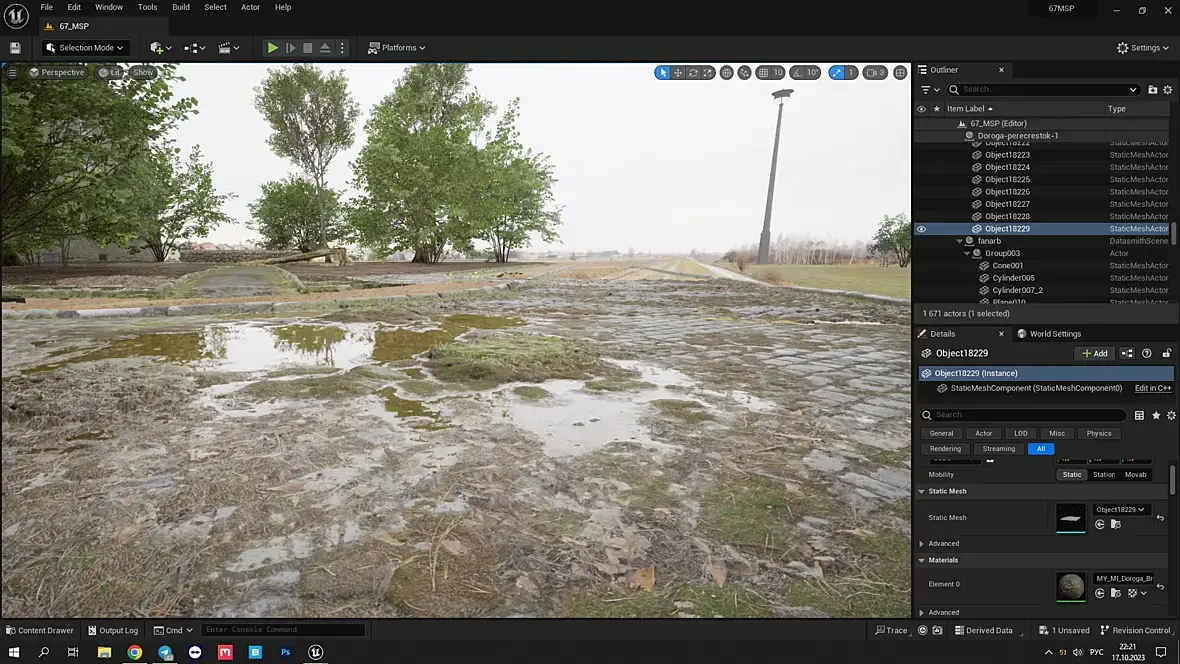Click the Play in editor button

pos(272,47)
